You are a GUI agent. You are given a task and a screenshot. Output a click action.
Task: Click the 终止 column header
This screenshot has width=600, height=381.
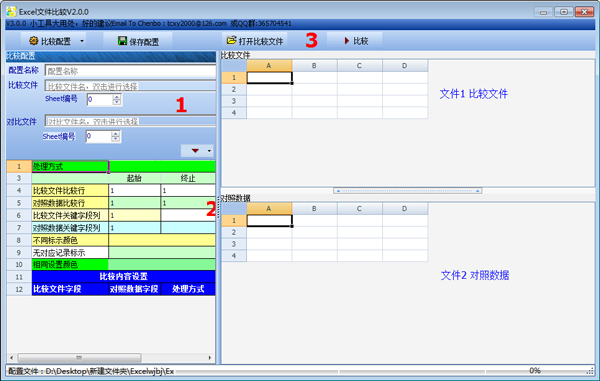[188, 178]
